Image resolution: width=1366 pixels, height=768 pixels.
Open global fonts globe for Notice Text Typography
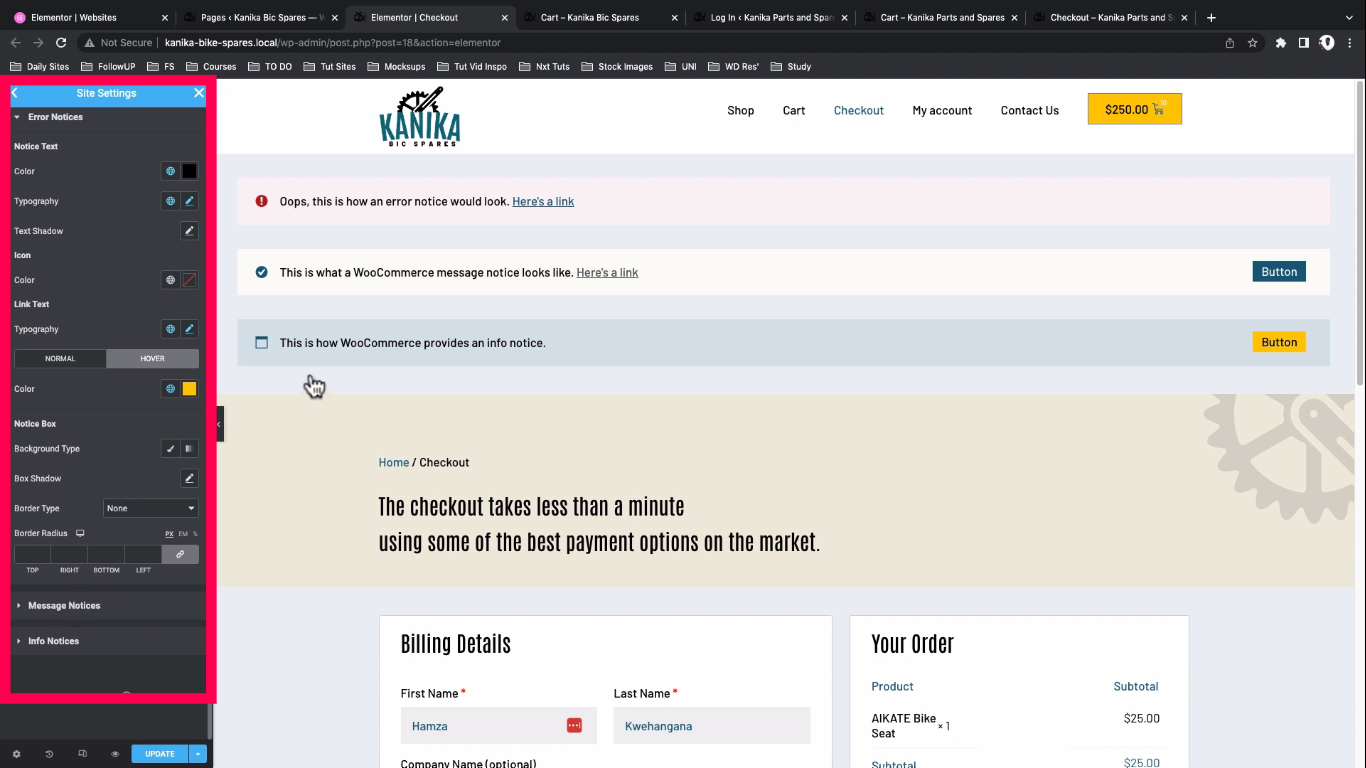click(x=170, y=201)
